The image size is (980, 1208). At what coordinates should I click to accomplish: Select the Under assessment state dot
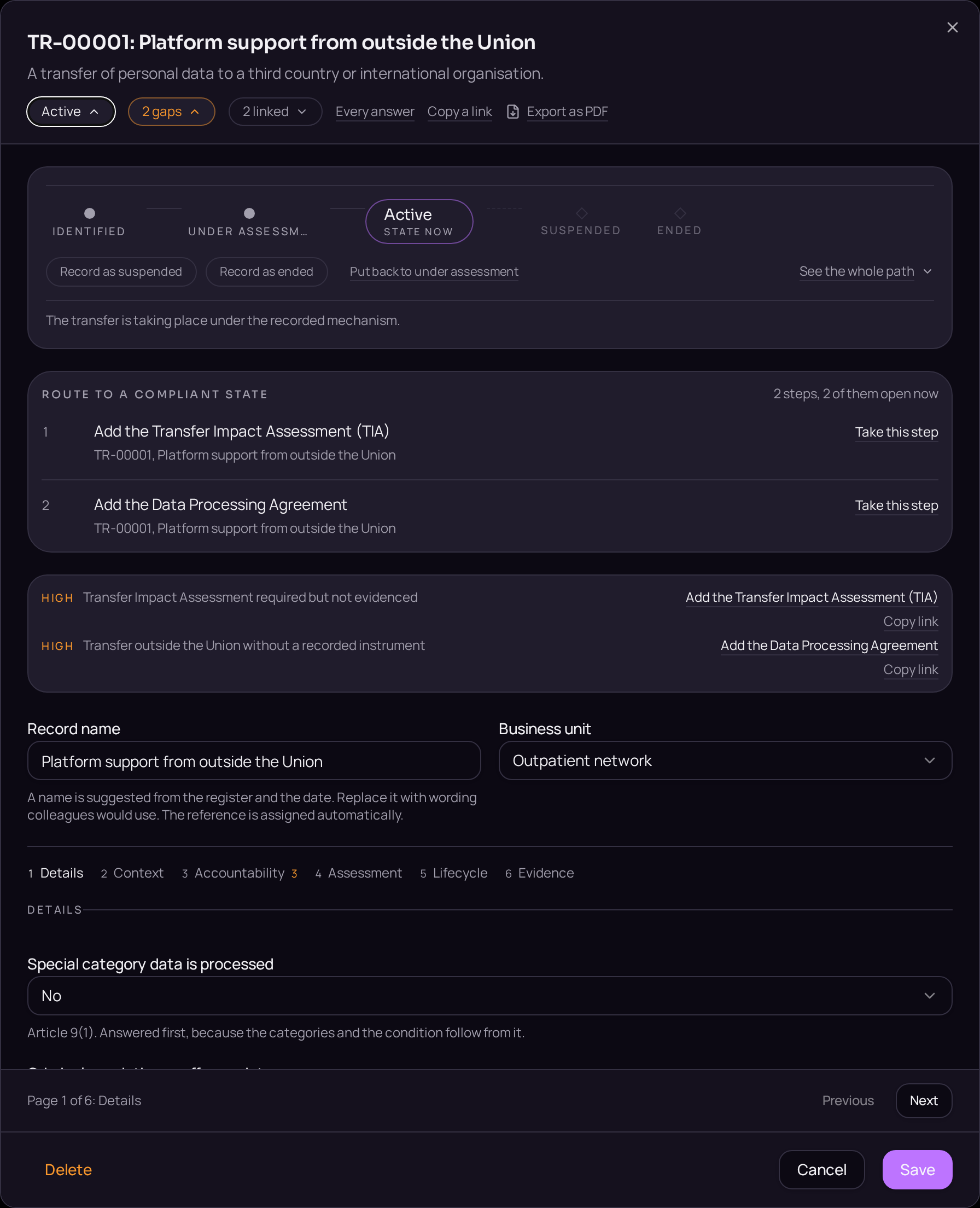[x=249, y=213]
